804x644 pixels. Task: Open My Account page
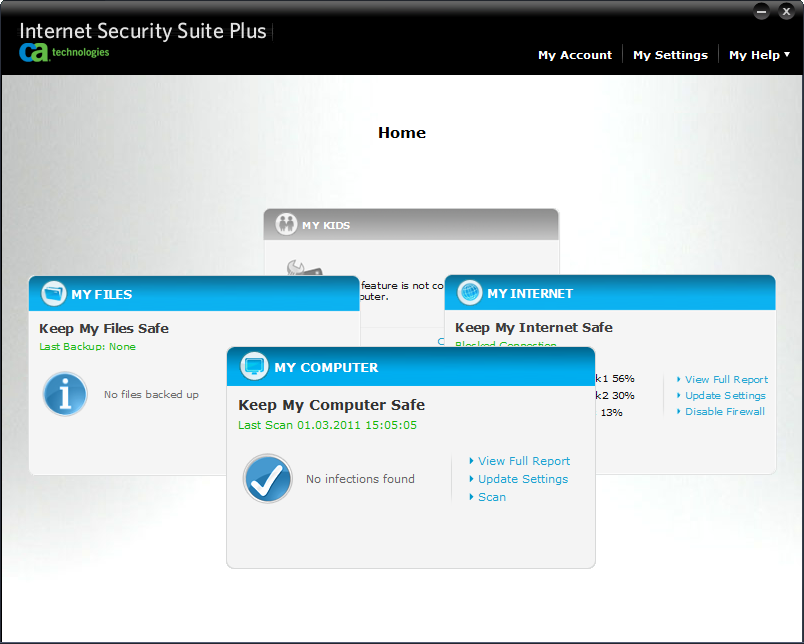point(574,55)
